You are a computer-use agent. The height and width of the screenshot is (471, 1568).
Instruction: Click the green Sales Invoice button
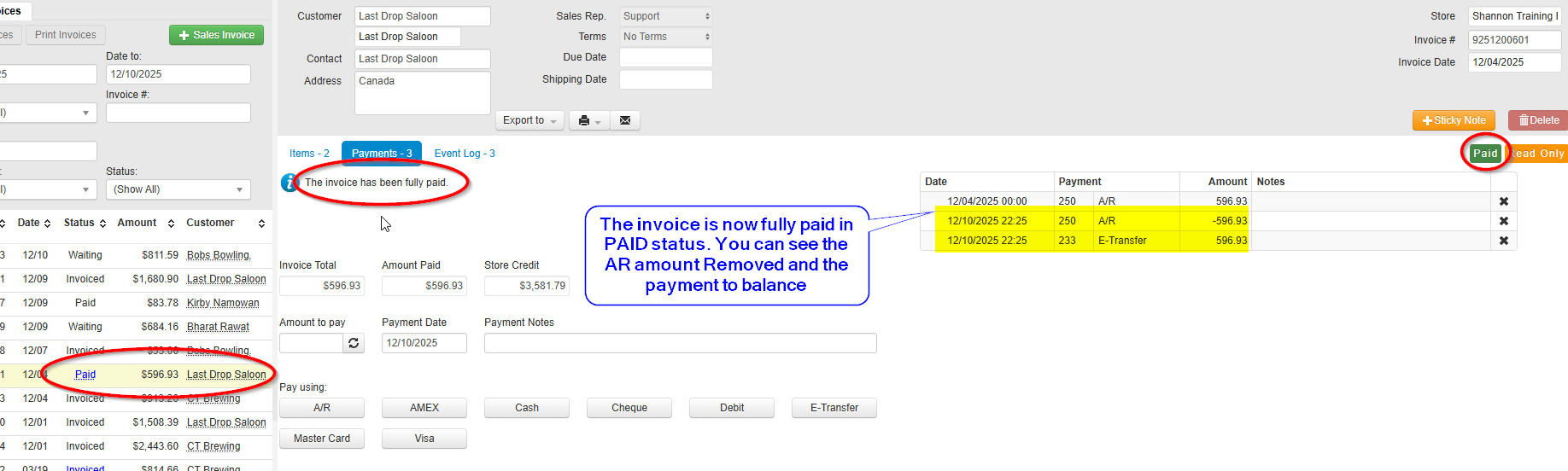(216, 35)
